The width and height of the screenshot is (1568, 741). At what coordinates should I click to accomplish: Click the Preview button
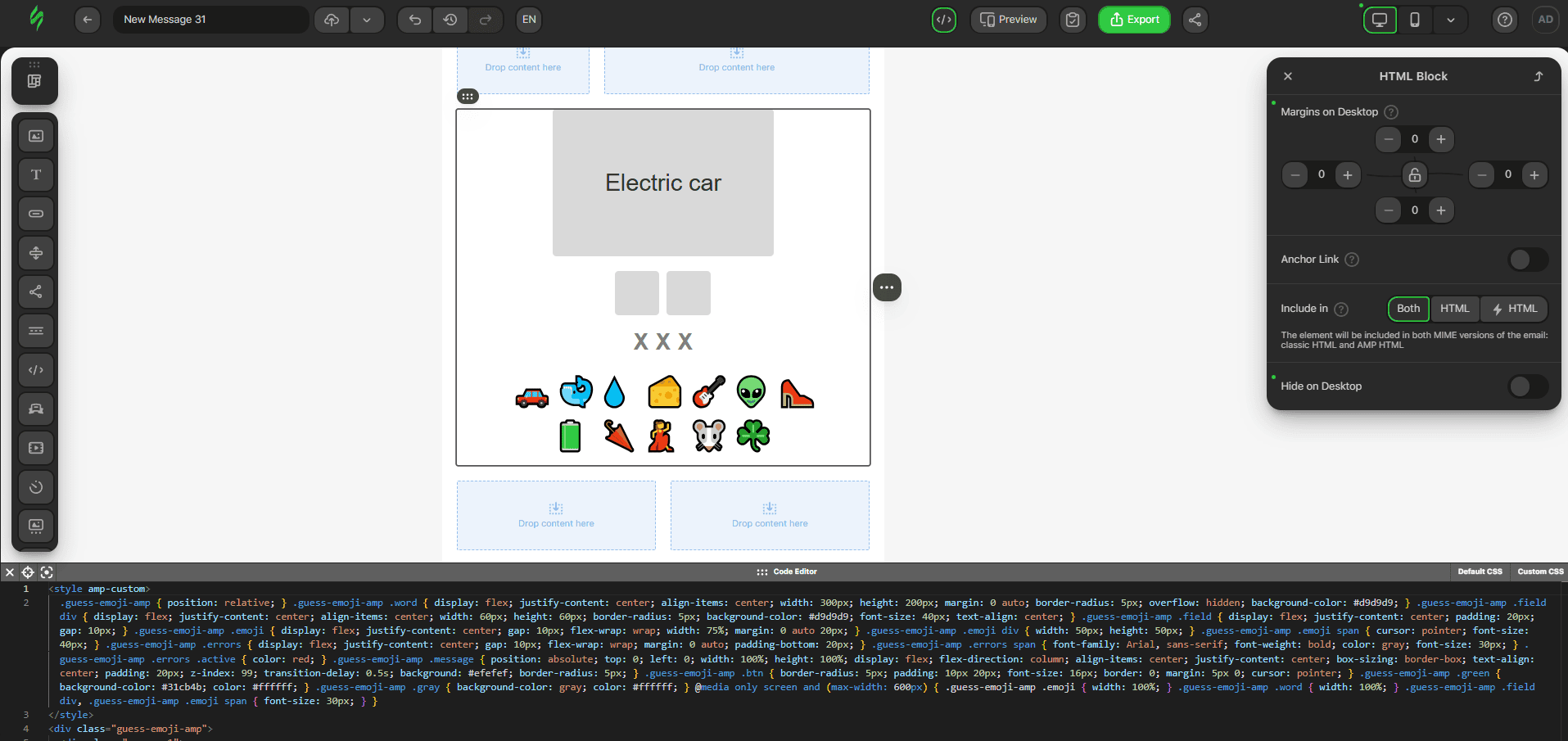pyautogui.click(x=1008, y=20)
